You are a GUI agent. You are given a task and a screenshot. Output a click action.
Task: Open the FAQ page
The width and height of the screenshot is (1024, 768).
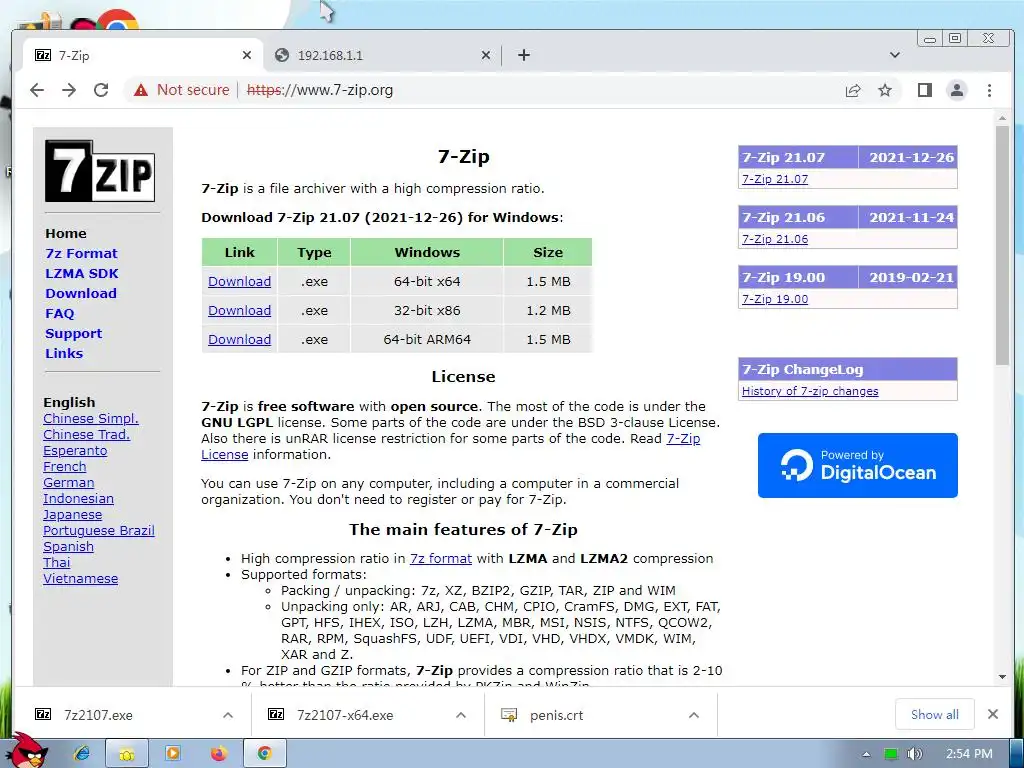(x=59, y=313)
